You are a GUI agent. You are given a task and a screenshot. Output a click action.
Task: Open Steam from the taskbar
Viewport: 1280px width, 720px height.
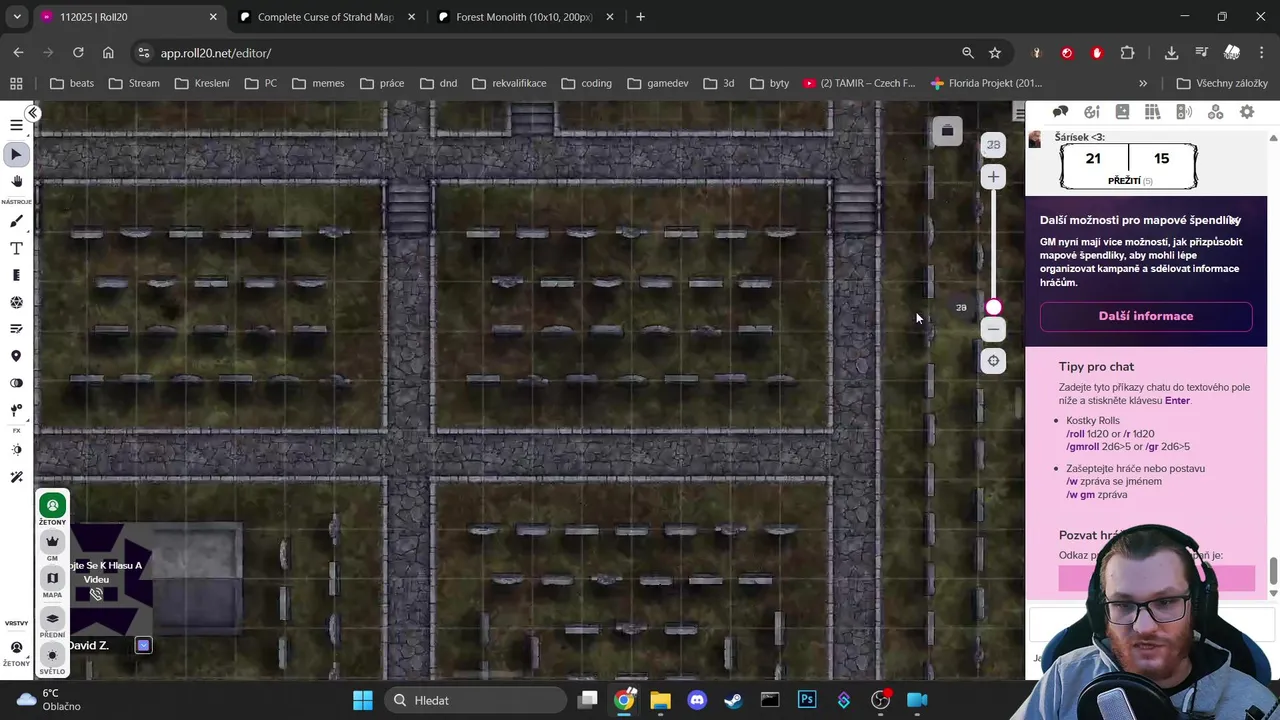[x=733, y=700]
